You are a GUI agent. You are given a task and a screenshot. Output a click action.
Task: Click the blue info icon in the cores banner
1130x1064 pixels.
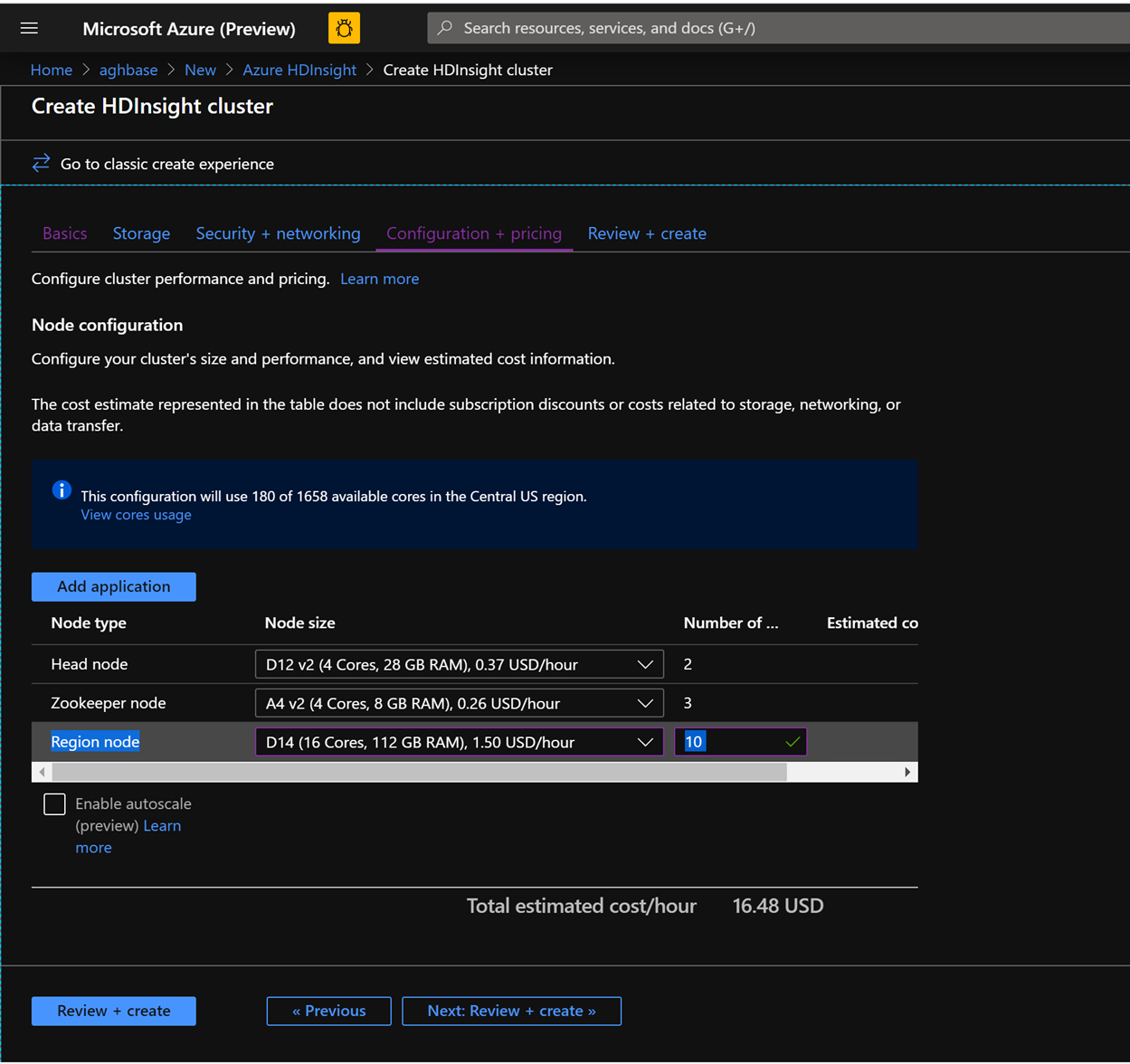click(62, 490)
